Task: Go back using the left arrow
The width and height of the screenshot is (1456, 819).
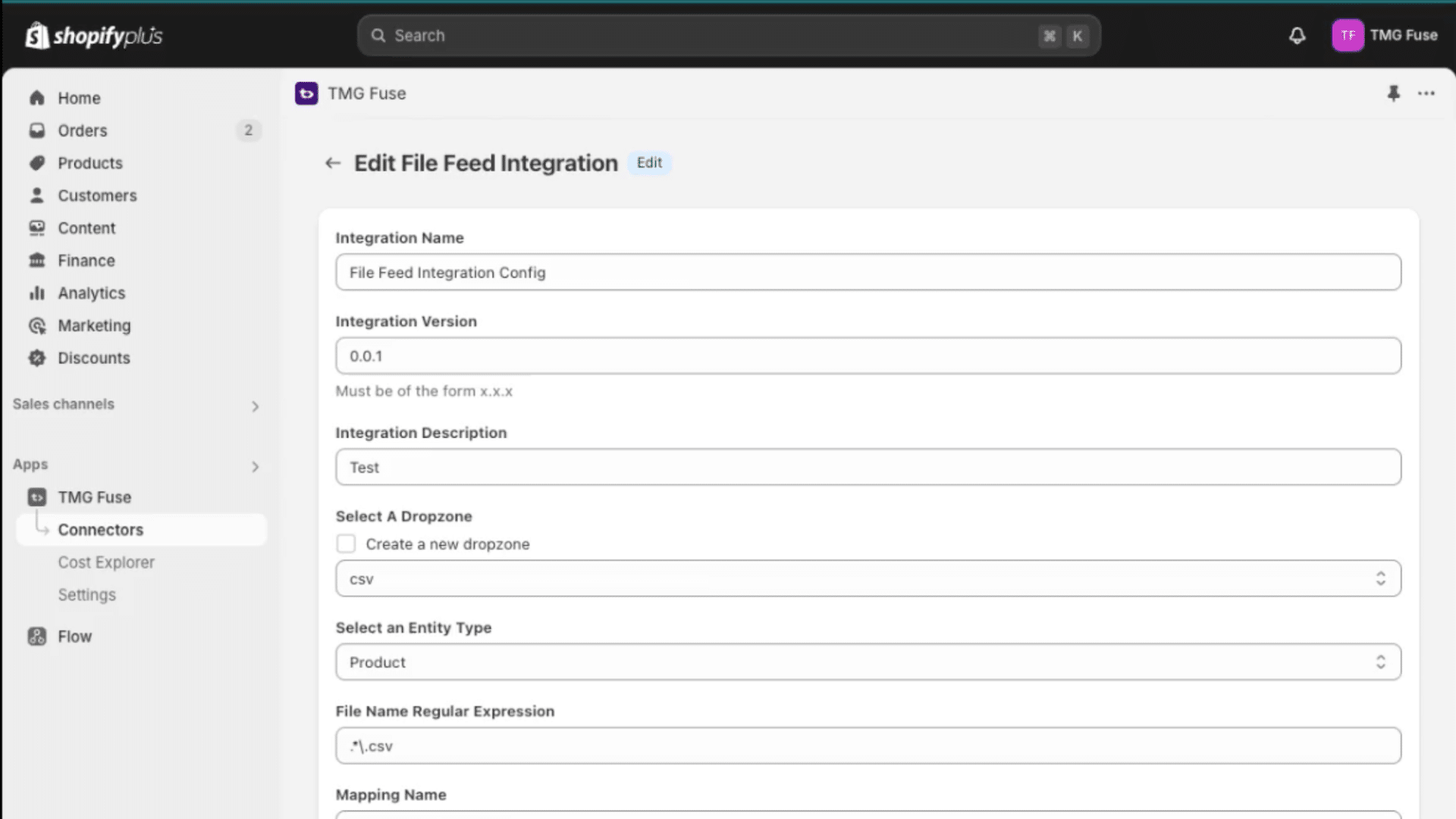Action: (333, 163)
